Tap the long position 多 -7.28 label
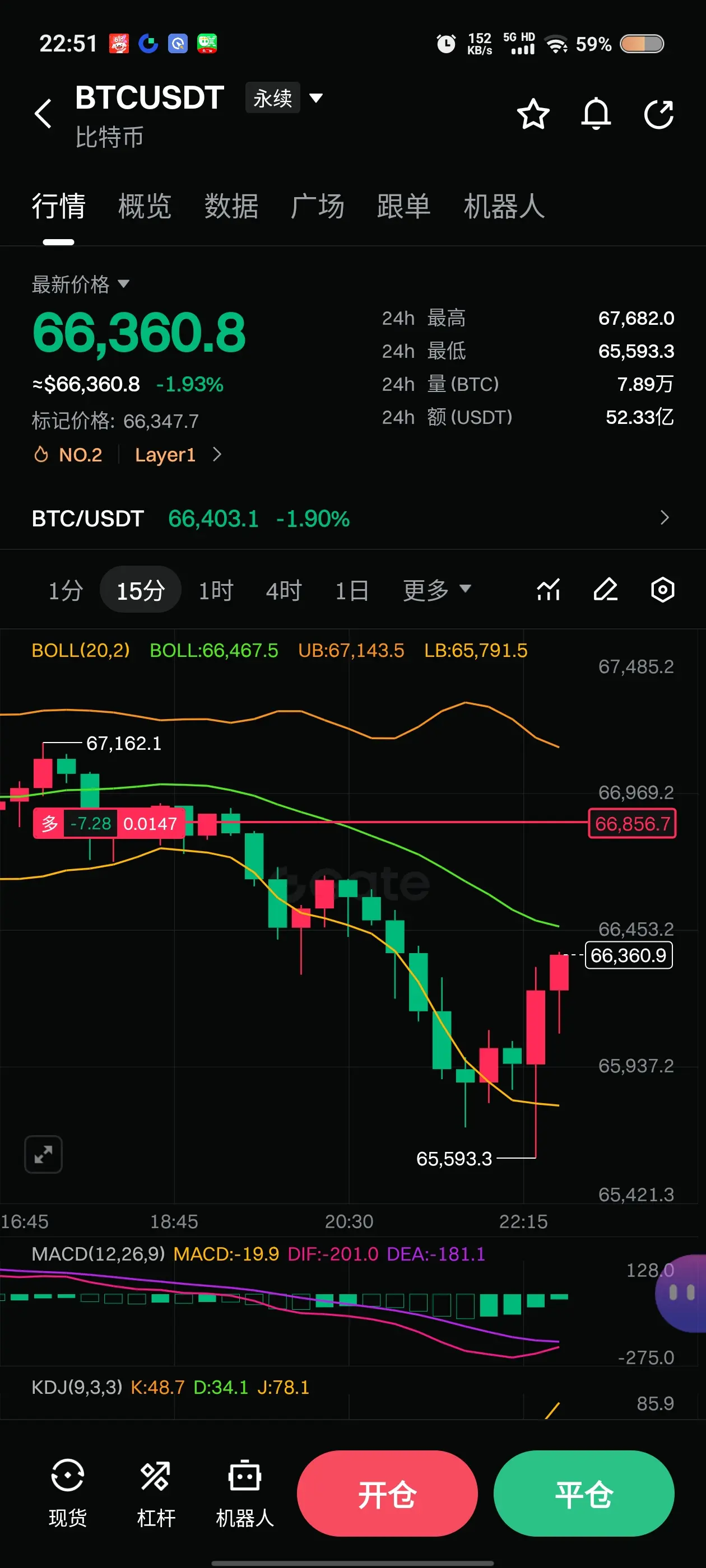The width and height of the screenshot is (706, 1568). coord(109,824)
